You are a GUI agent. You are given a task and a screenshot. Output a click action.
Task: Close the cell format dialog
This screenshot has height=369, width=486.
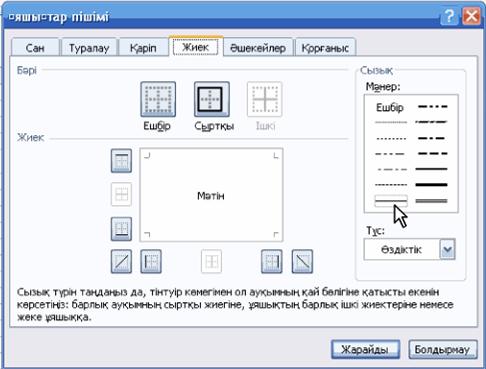pyautogui.click(x=471, y=16)
